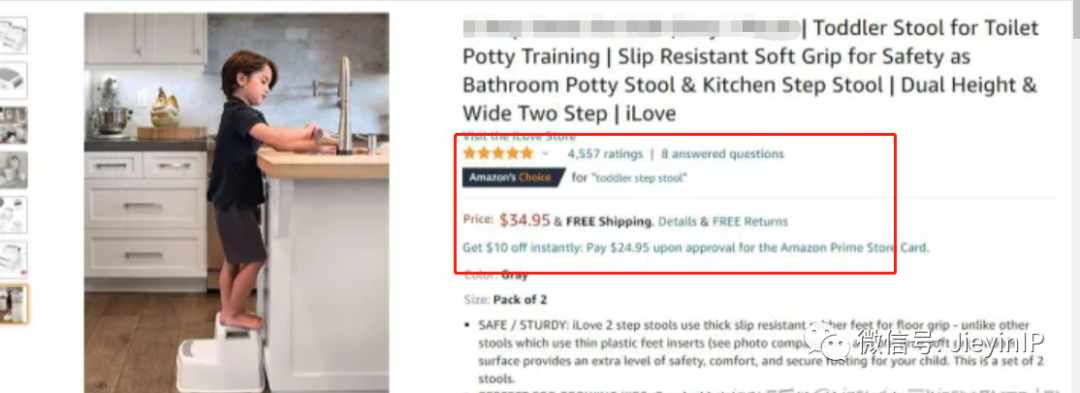
Task: Click the FREE Returns link
Action: pos(750,222)
